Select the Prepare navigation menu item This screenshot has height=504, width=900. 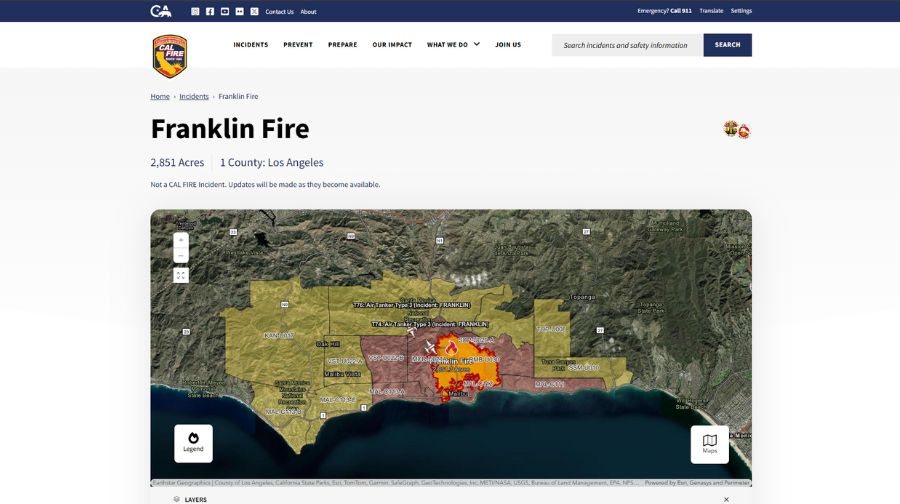[342, 45]
